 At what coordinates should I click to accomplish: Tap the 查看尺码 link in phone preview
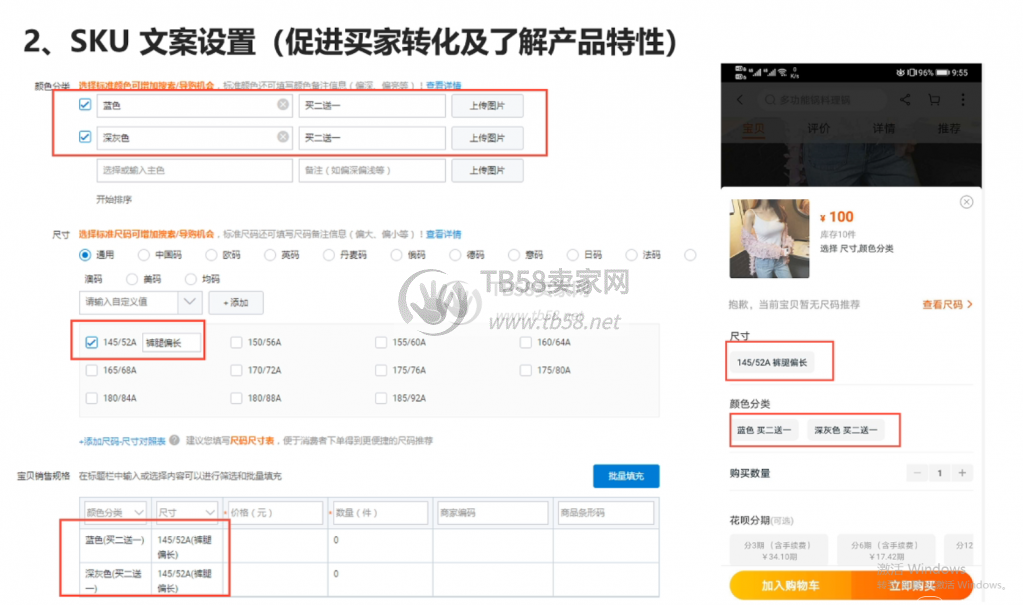coord(947,304)
